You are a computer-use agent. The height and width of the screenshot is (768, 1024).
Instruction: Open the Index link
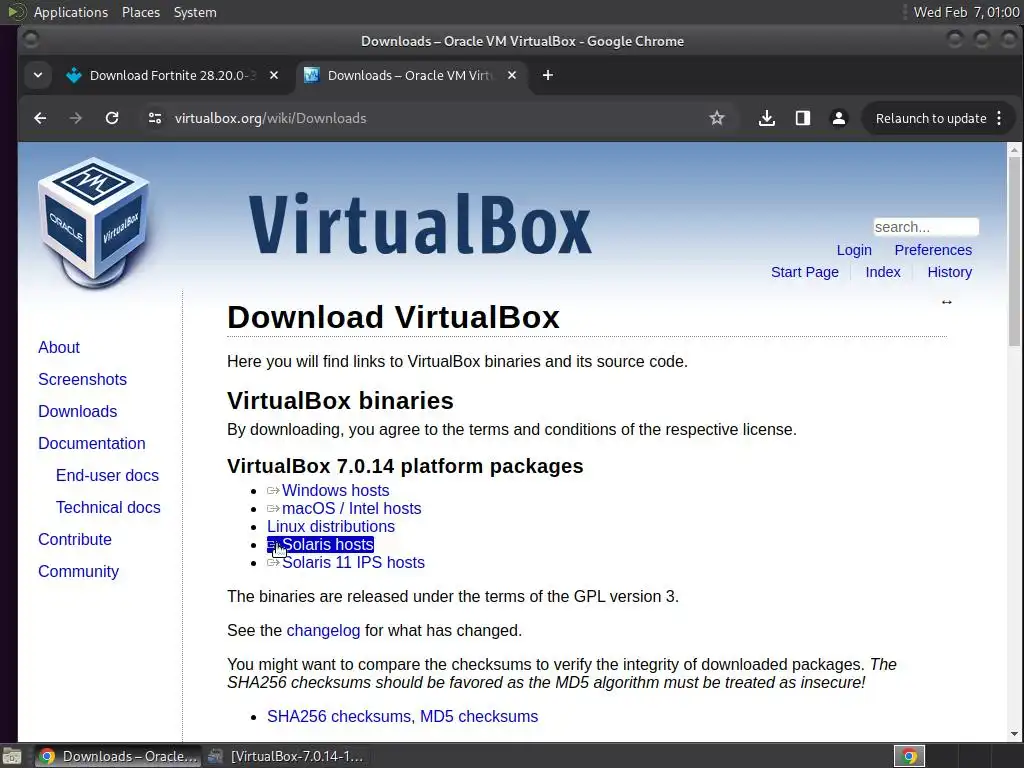883,272
